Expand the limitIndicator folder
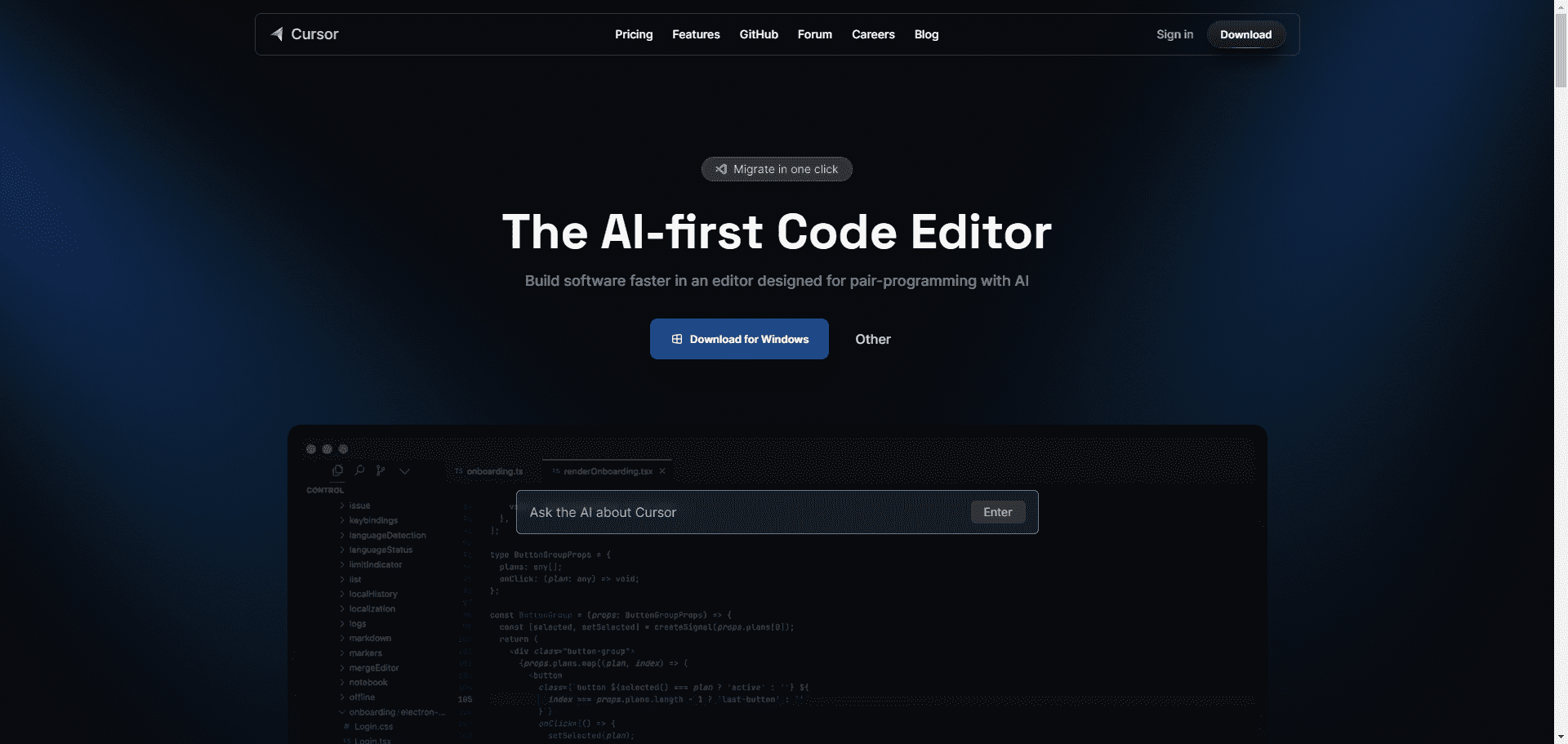The width and height of the screenshot is (1568, 744). [371, 564]
